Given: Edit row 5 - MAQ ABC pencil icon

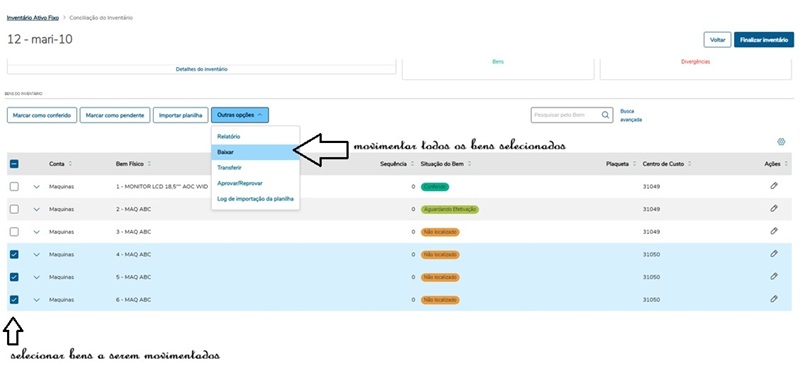Looking at the screenshot, I should tap(773, 276).
